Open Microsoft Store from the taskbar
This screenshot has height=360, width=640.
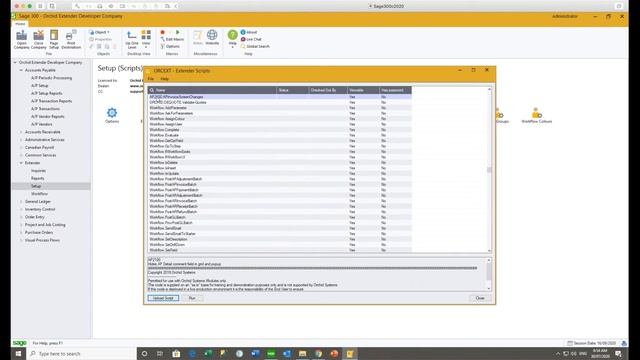click(176, 353)
